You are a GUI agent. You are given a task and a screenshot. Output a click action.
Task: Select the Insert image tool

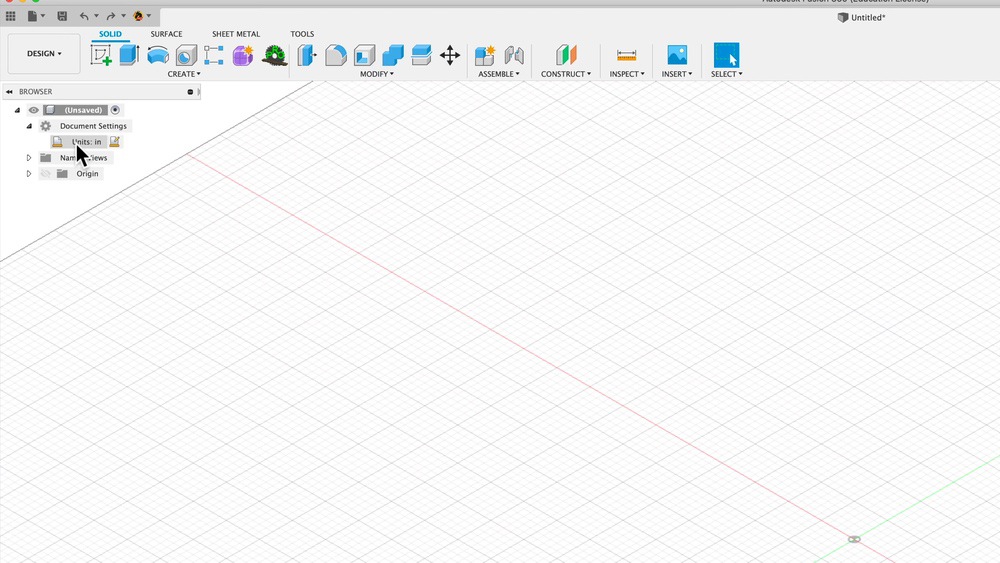[x=677, y=55]
